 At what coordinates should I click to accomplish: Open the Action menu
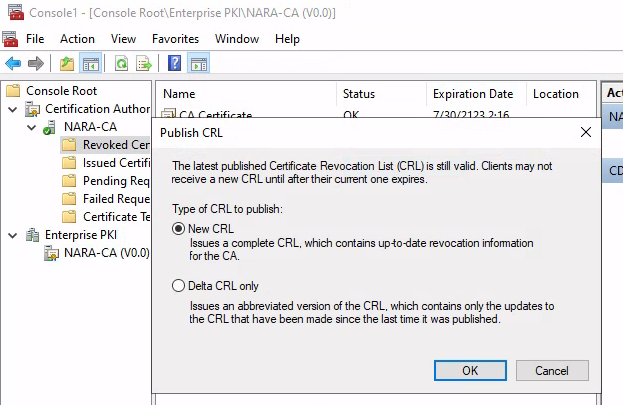point(77,39)
